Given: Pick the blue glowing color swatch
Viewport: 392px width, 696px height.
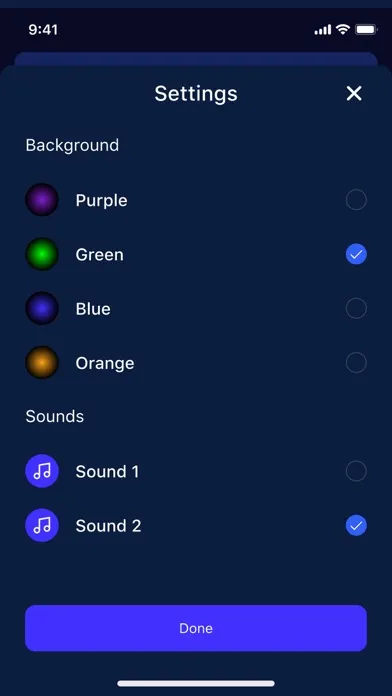Looking at the screenshot, I should coord(42,308).
